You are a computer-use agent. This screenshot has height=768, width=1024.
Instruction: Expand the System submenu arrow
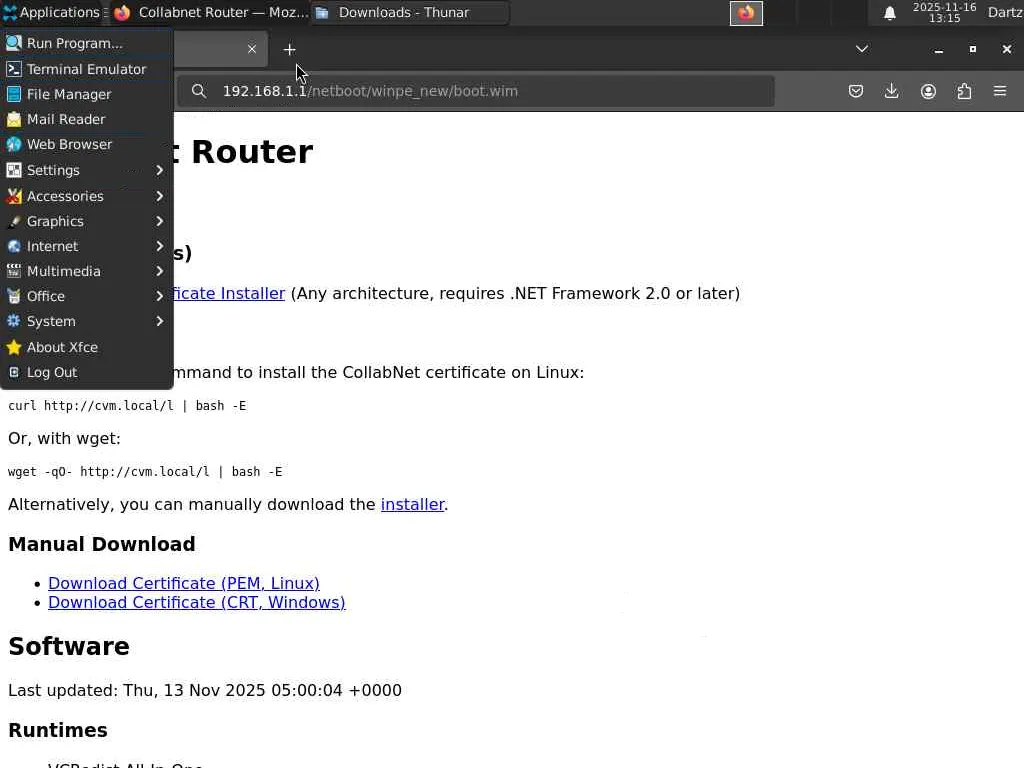(159, 321)
